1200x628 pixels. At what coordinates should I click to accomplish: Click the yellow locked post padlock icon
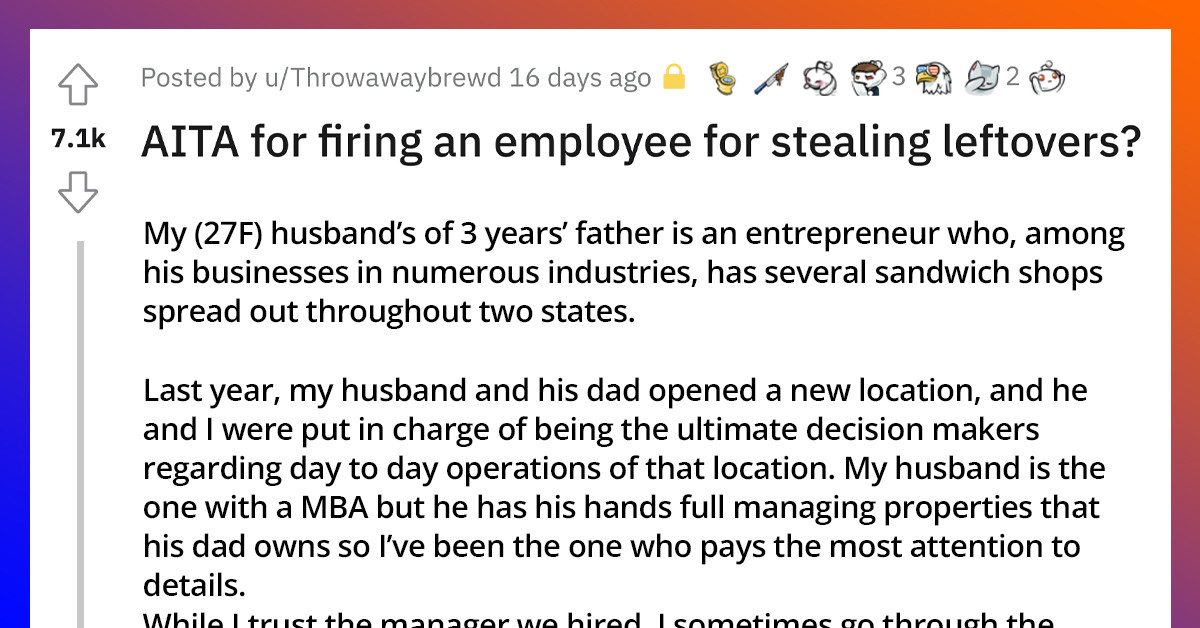point(673,77)
